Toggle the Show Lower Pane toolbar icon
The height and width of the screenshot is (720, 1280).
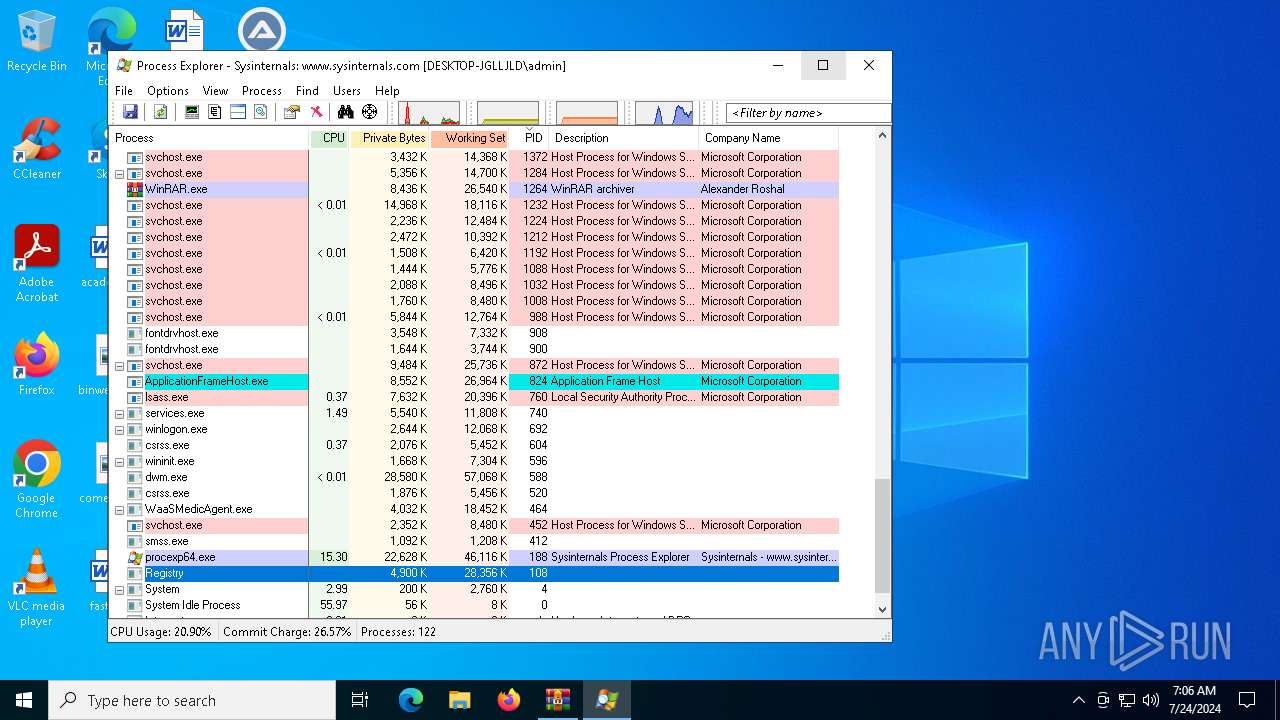click(x=238, y=112)
